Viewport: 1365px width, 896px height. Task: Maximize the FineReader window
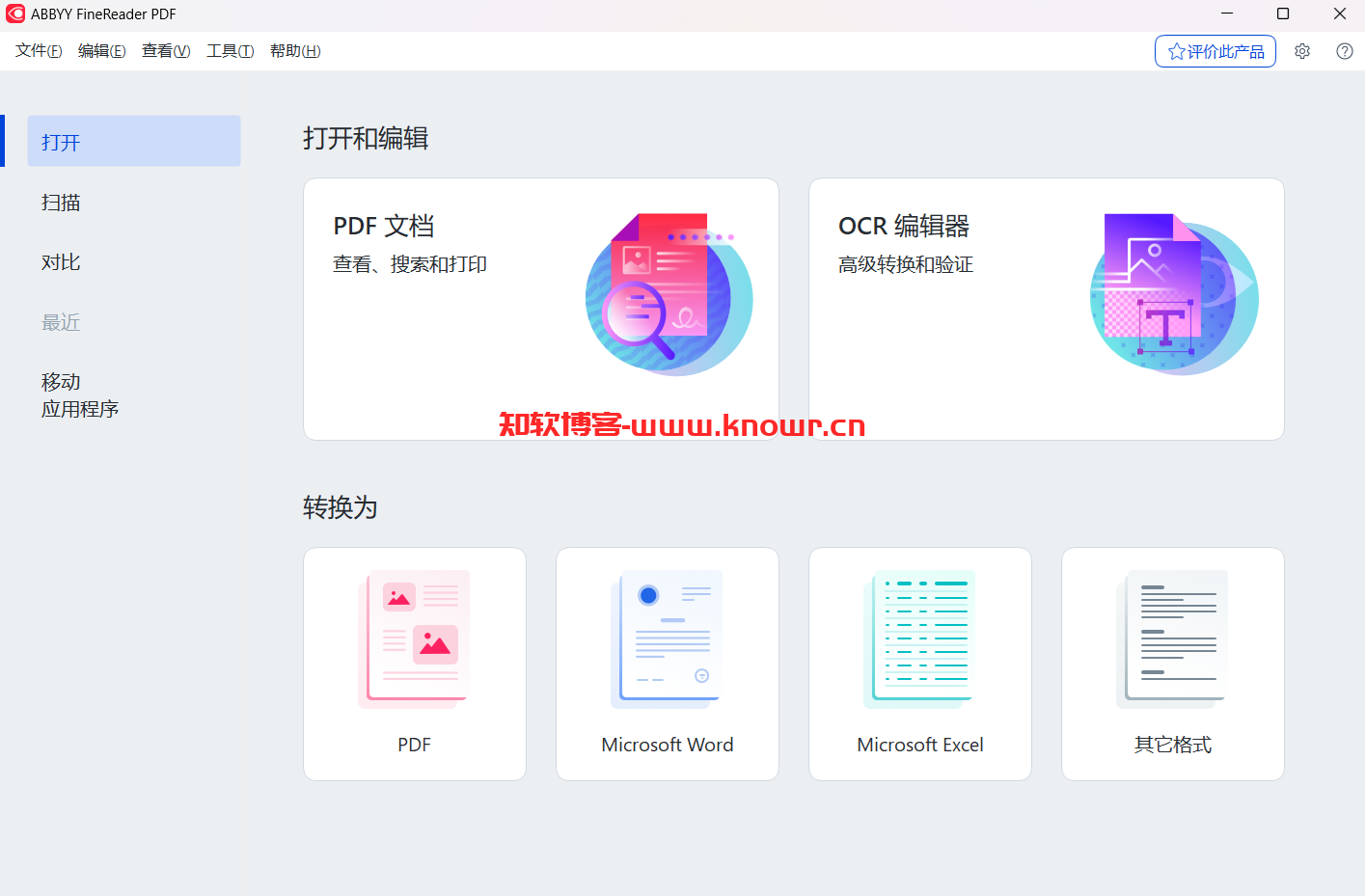[x=1283, y=14]
